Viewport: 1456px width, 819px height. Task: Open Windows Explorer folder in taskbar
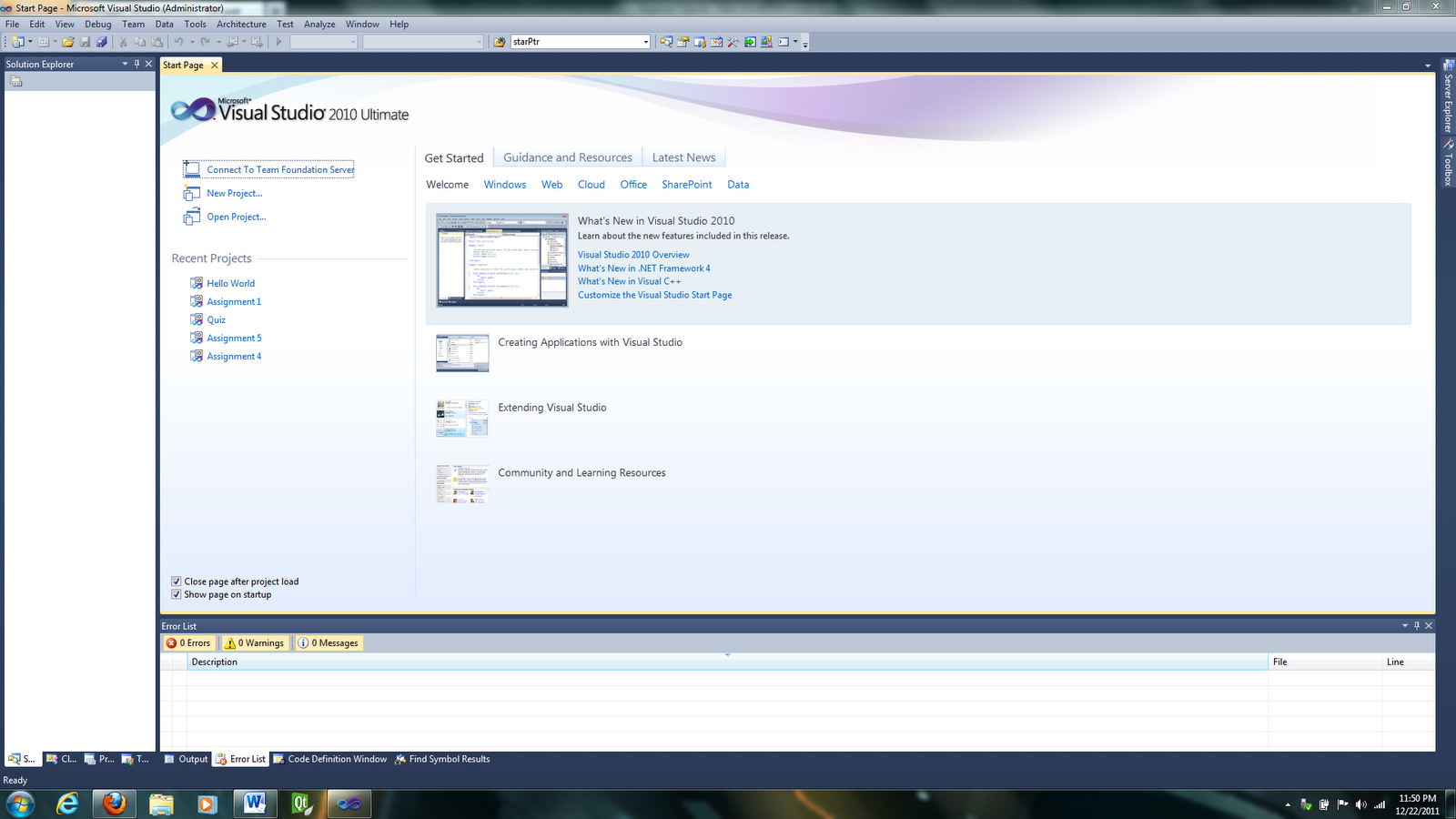click(x=161, y=804)
